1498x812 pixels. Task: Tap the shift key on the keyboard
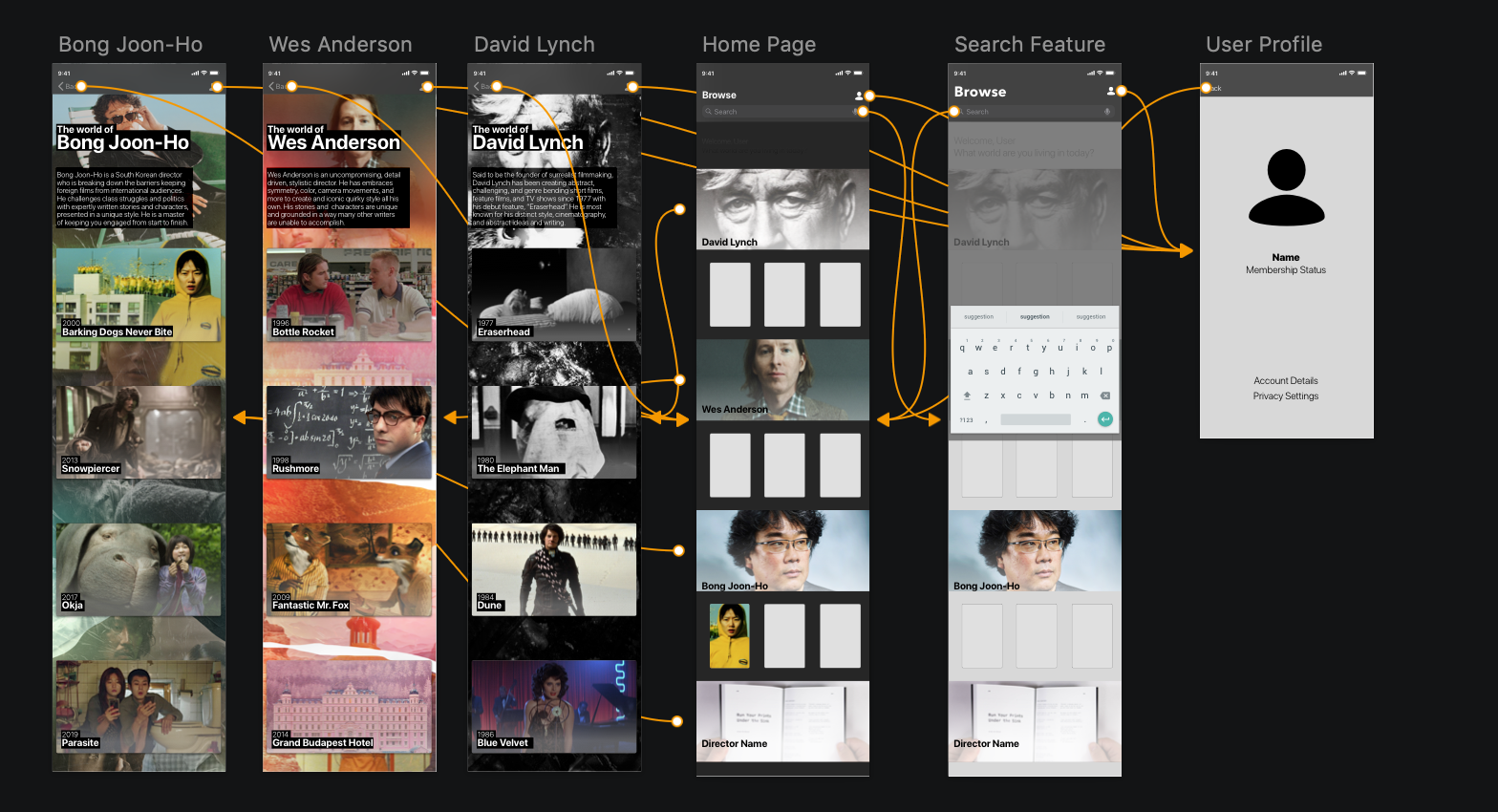967,395
